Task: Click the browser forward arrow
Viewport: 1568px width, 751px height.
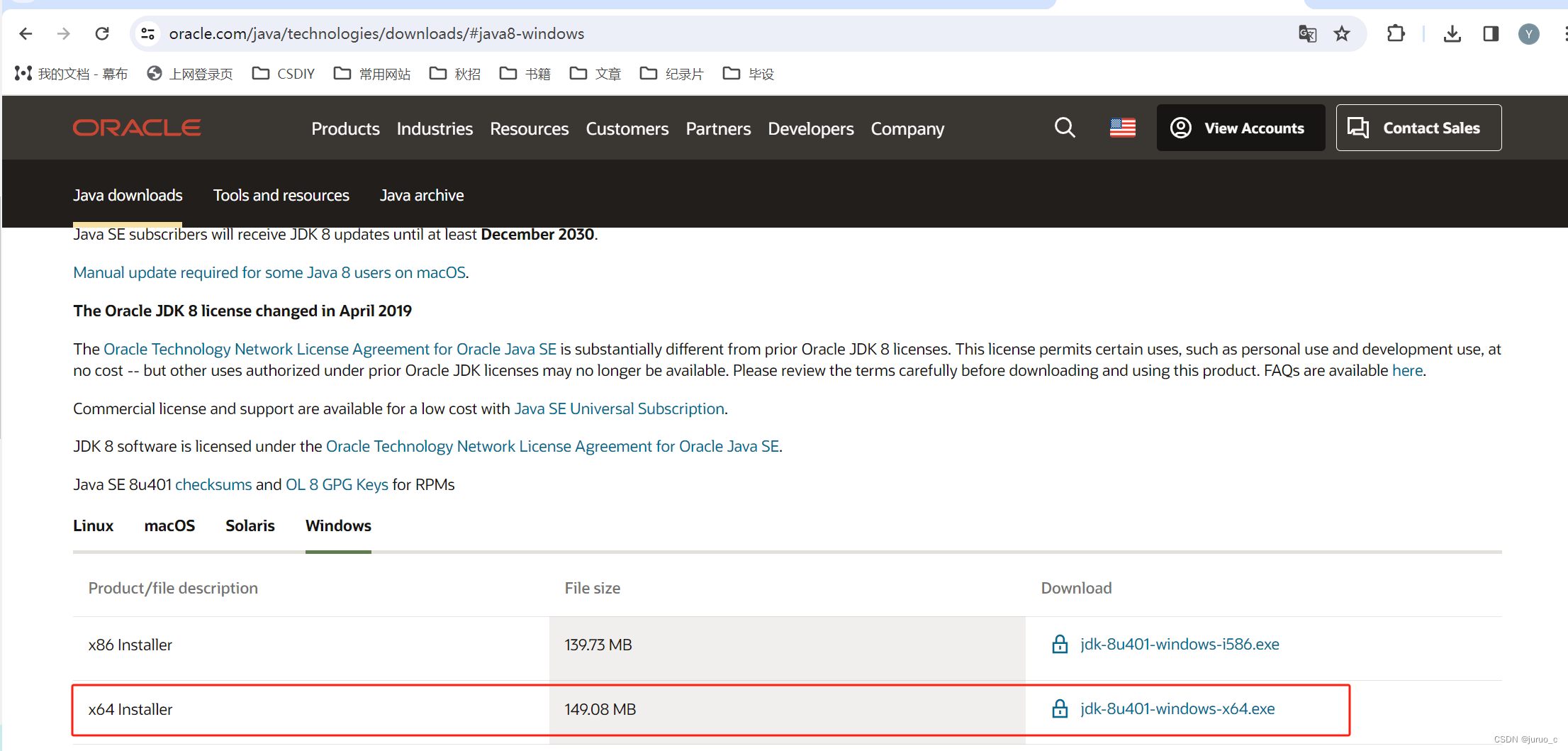Action: tap(64, 33)
